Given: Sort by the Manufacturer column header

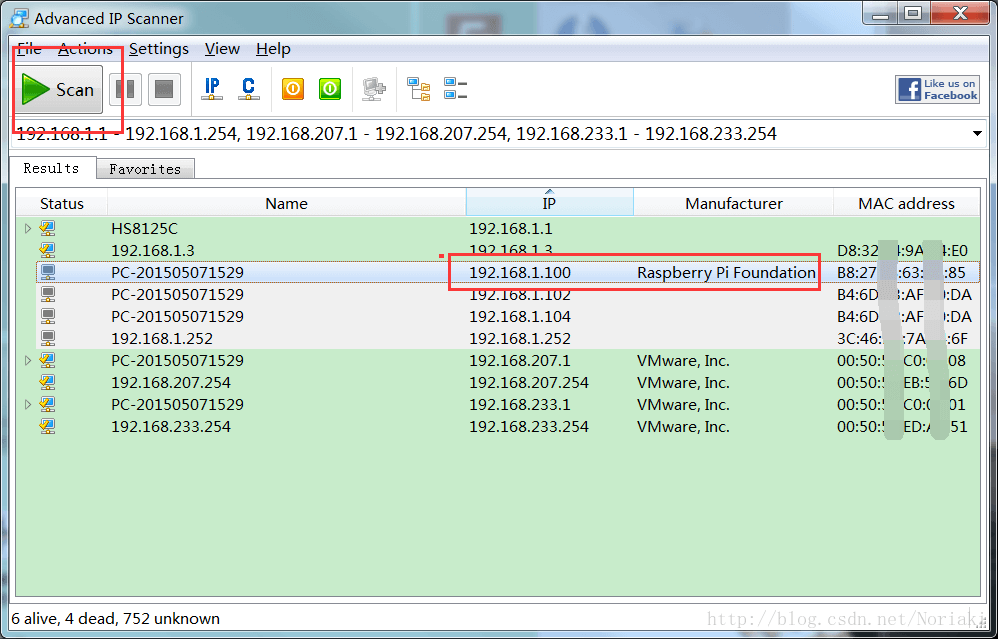Looking at the screenshot, I should coord(734,204).
